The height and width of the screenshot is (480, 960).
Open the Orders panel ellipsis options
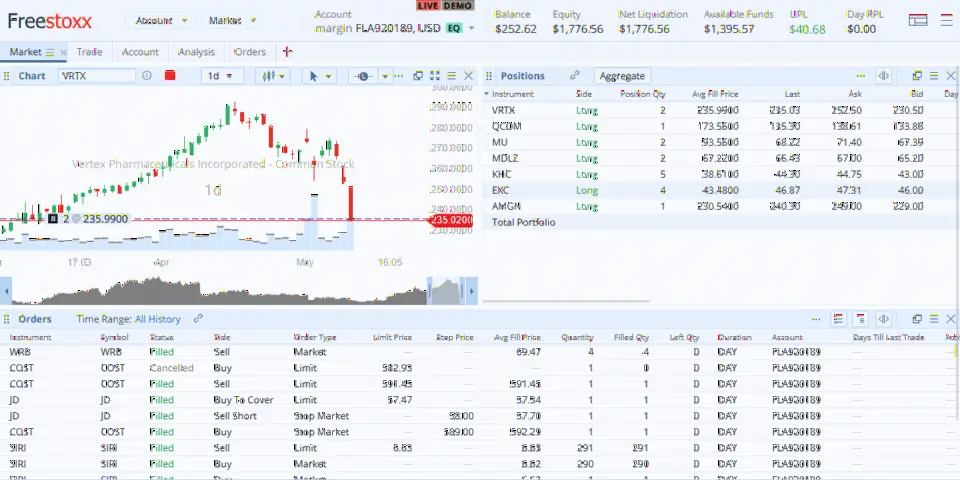click(x=816, y=319)
